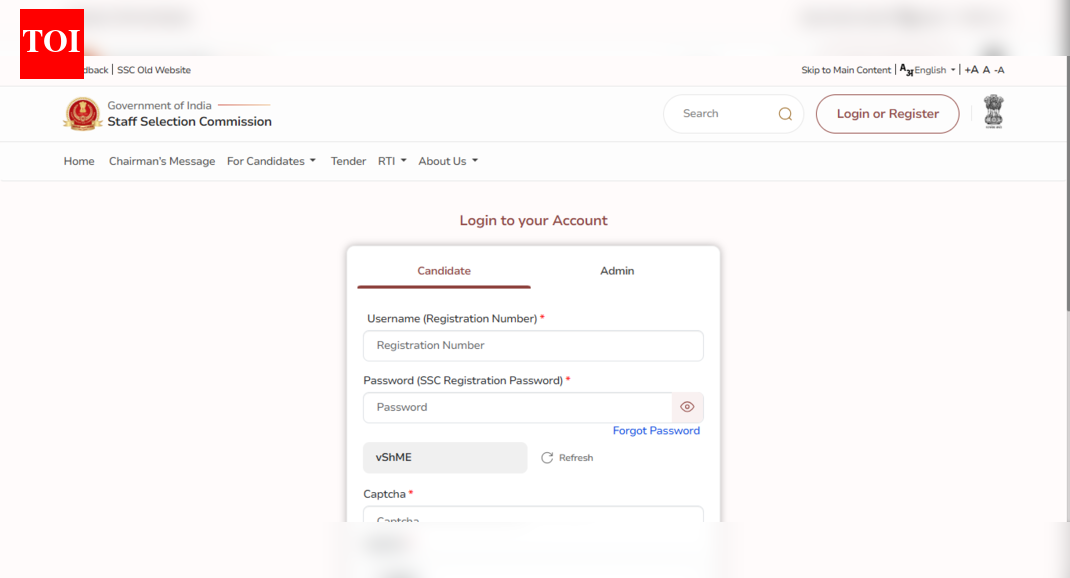Open the About Us dropdown

448,161
